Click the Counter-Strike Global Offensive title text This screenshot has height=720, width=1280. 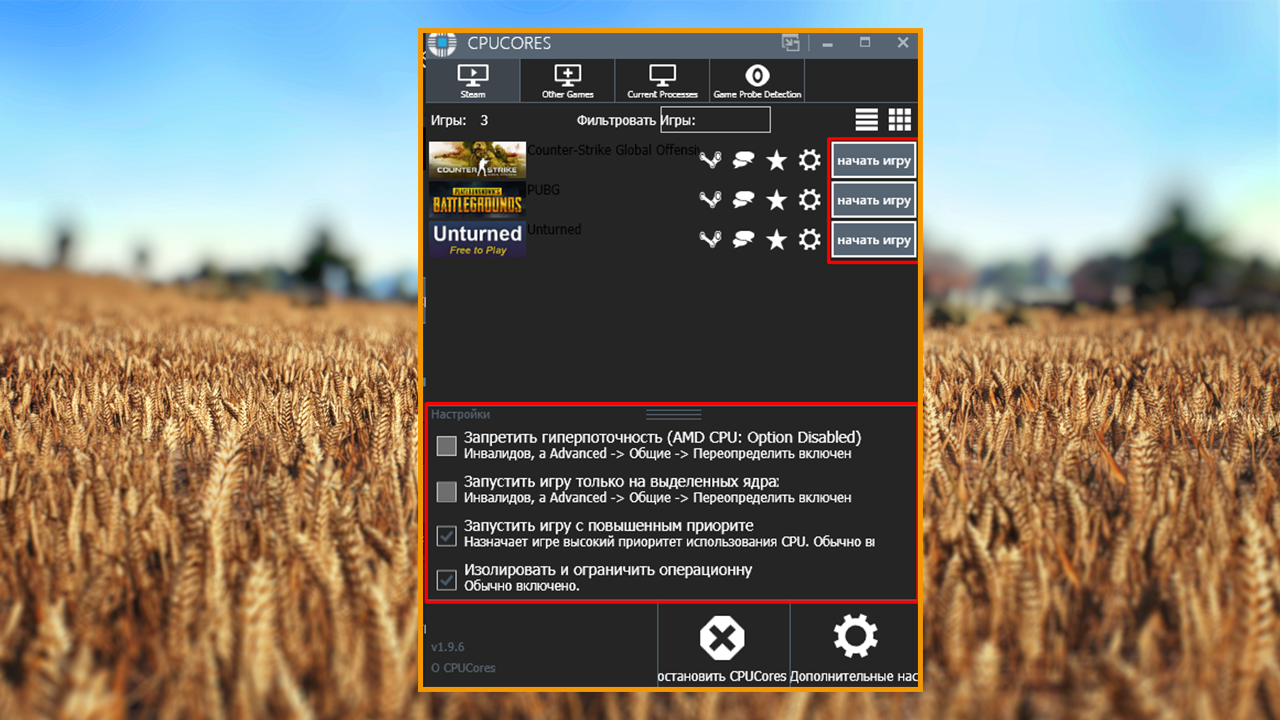[612, 150]
